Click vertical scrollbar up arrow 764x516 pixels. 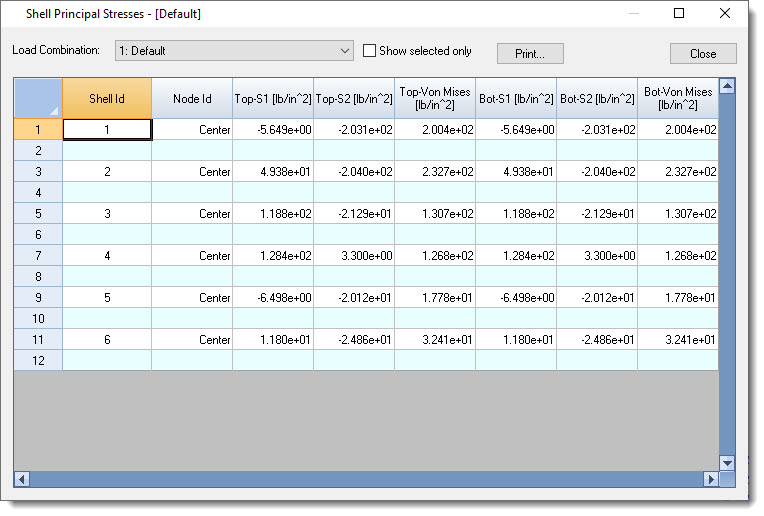(x=727, y=87)
